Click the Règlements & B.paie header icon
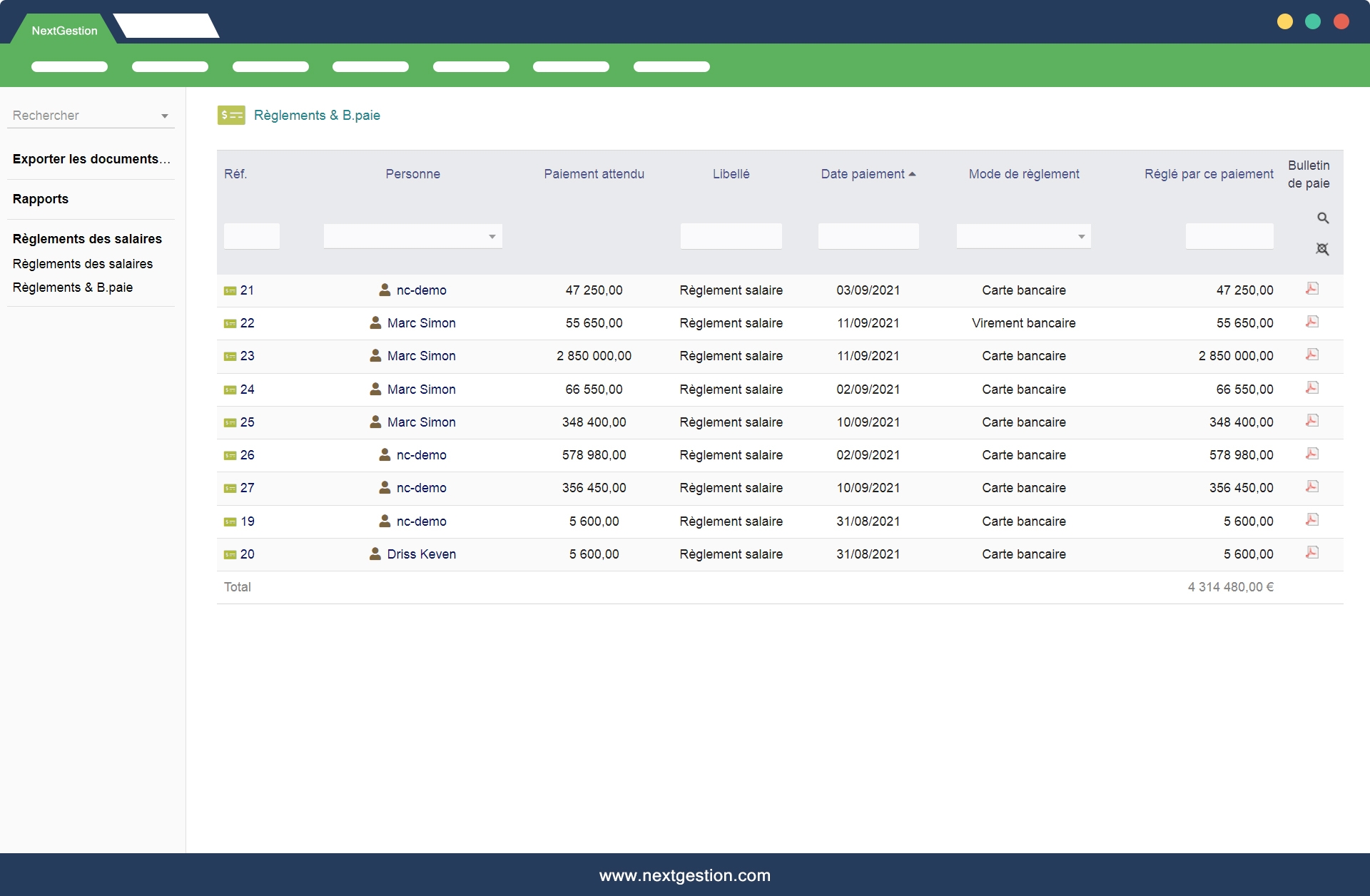1370x896 pixels. pyautogui.click(x=231, y=115)
